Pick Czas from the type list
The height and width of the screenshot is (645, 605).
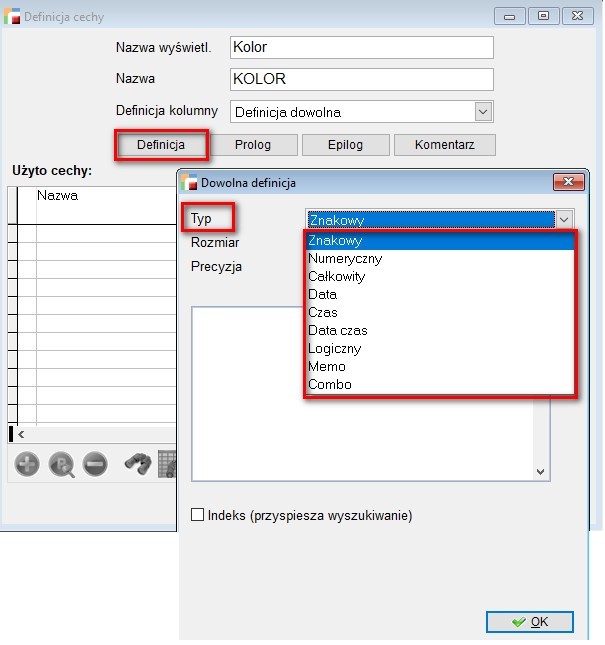(440, 313)
